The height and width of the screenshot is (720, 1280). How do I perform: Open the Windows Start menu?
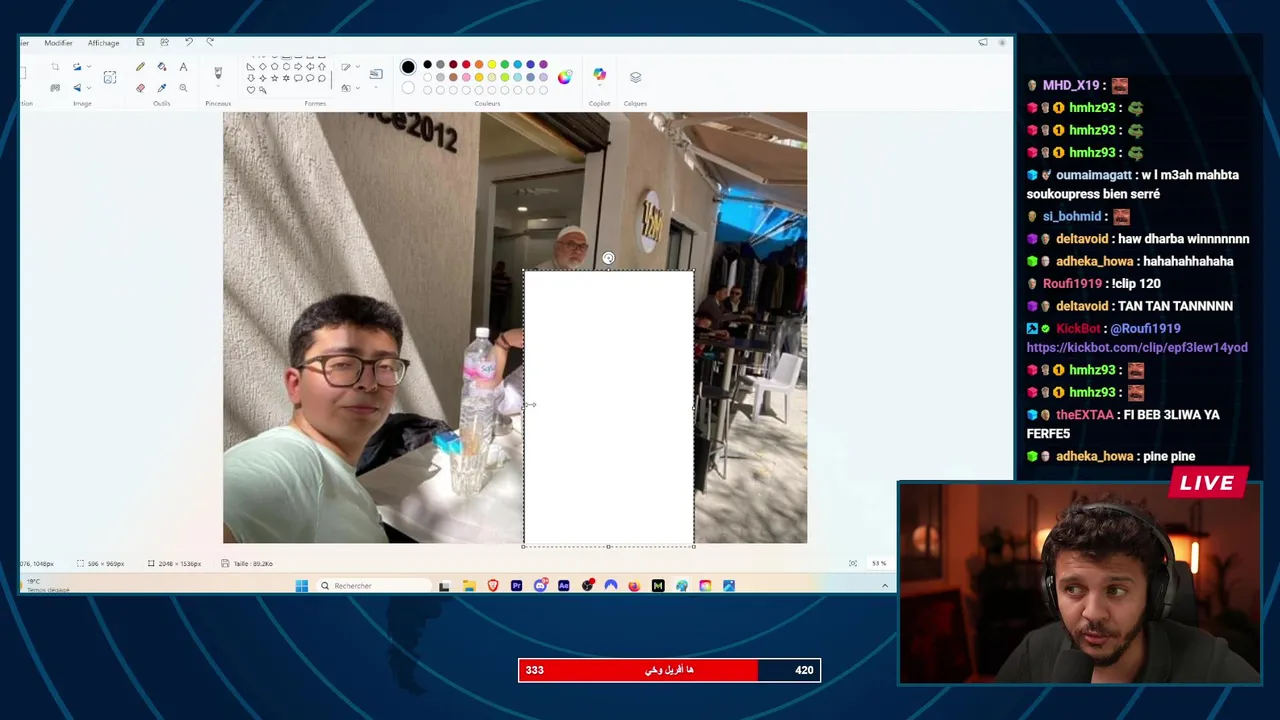coord(302,586)
